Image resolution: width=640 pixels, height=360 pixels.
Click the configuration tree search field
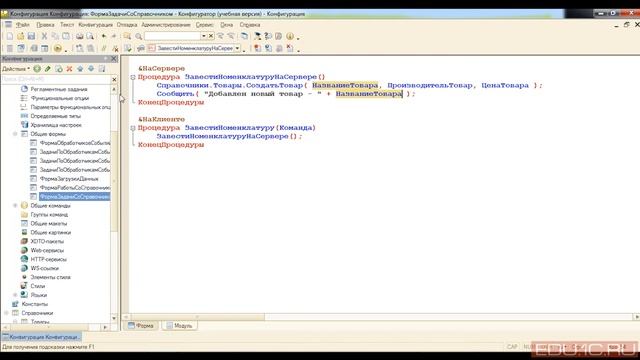[56, 79]
